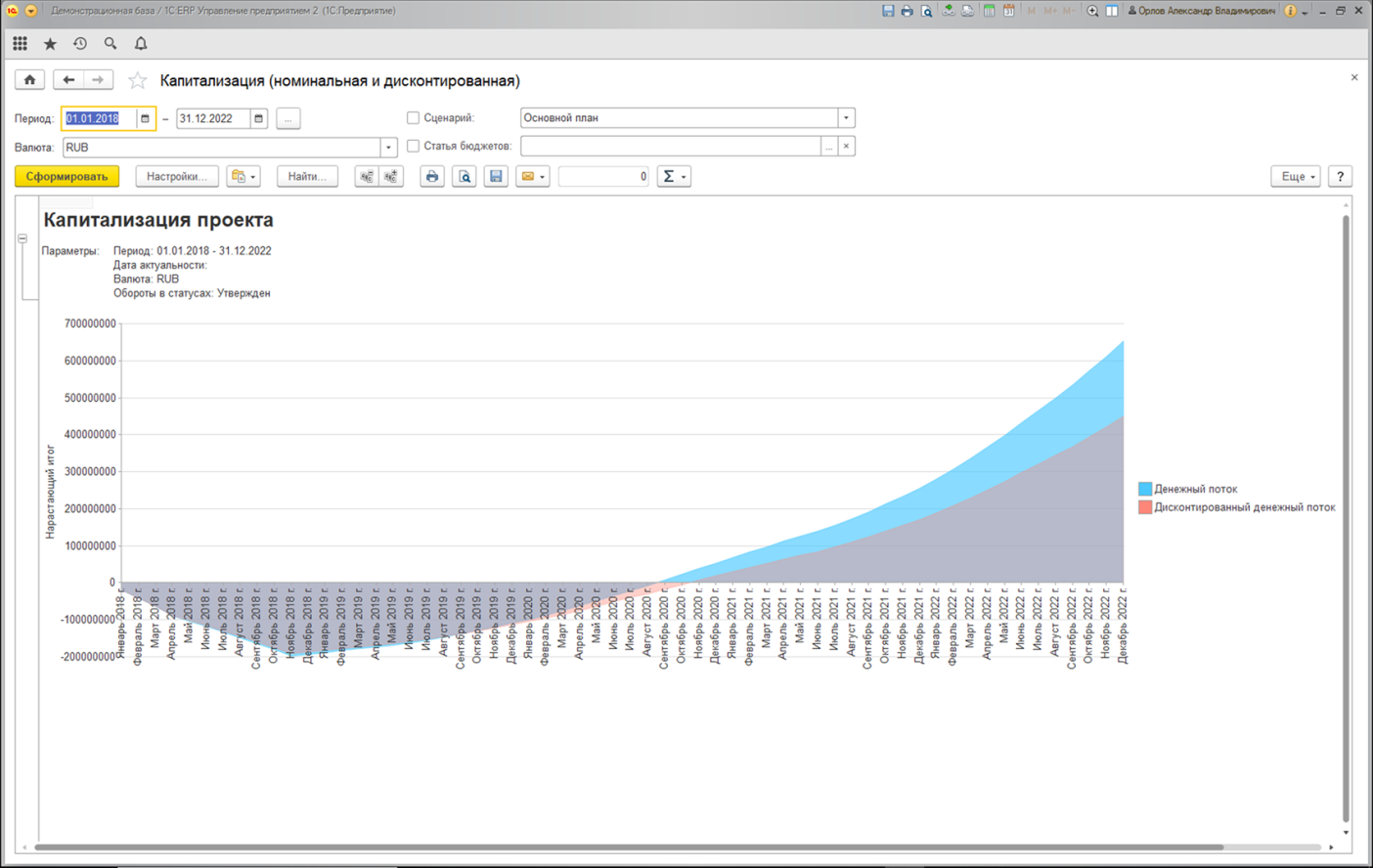
Task: Open print preview in report toolbar
Action: click(x=465, y=177)
